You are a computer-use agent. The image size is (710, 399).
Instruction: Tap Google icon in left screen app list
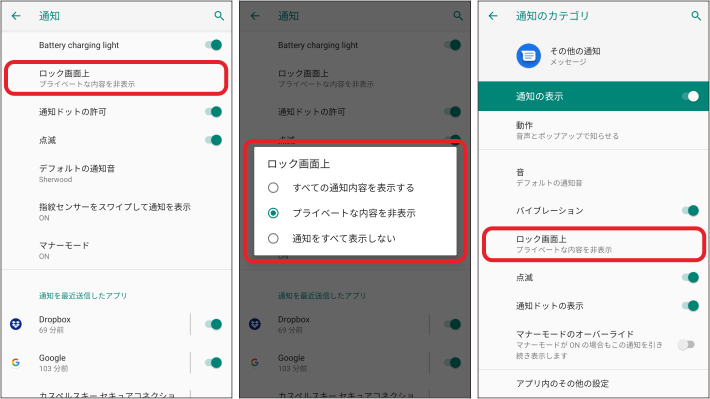[16, 362]
